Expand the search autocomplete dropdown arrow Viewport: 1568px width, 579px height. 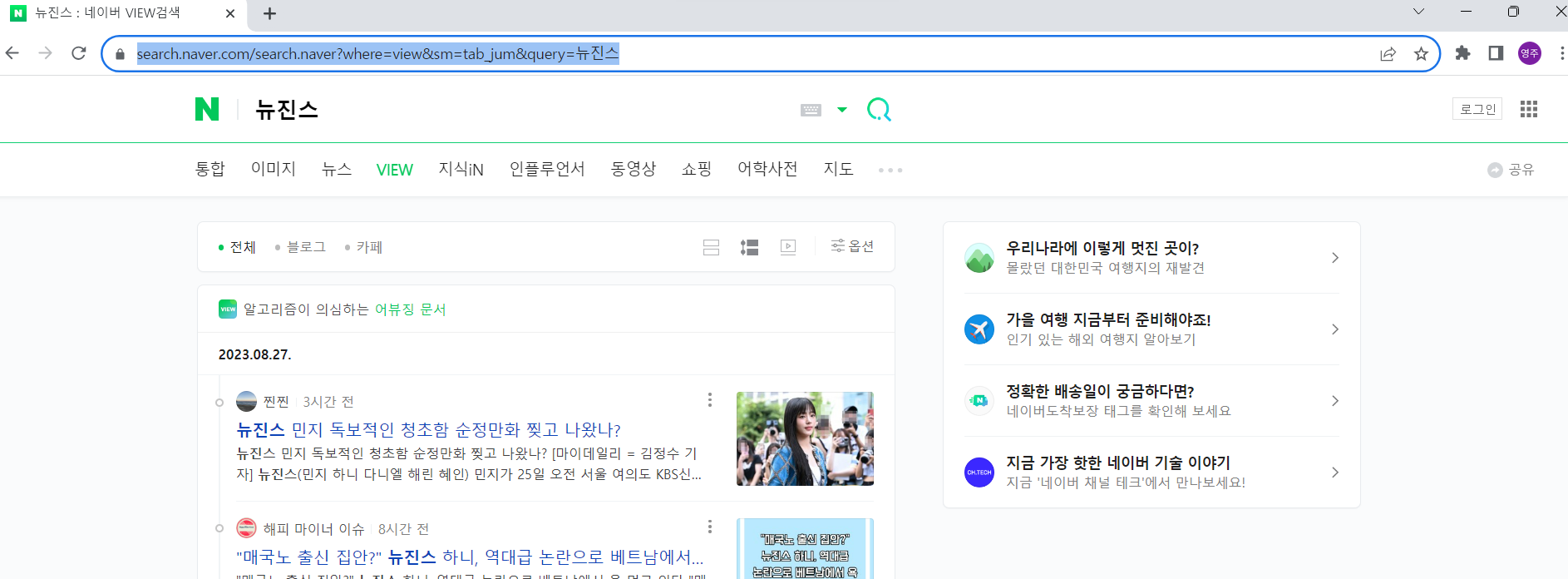pyautogui.click(x=842, y=110)
